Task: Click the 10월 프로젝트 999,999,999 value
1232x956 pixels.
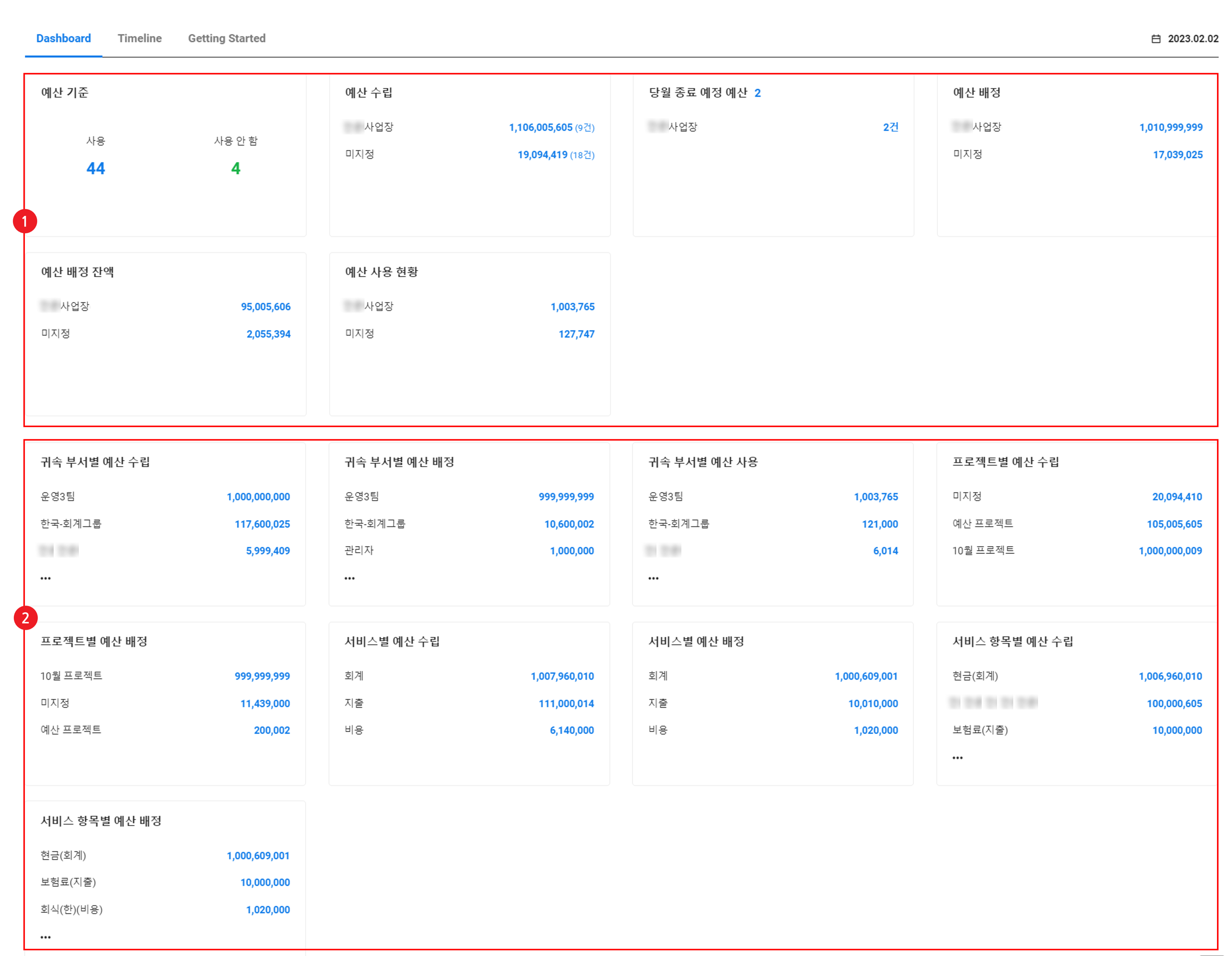Action: coord(262,676)
